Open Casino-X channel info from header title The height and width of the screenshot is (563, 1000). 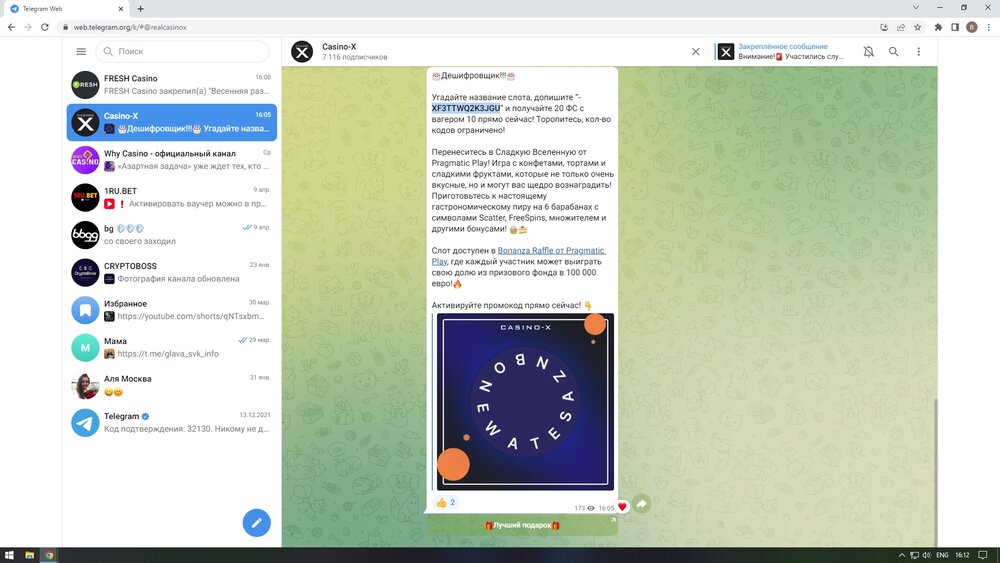339,47
